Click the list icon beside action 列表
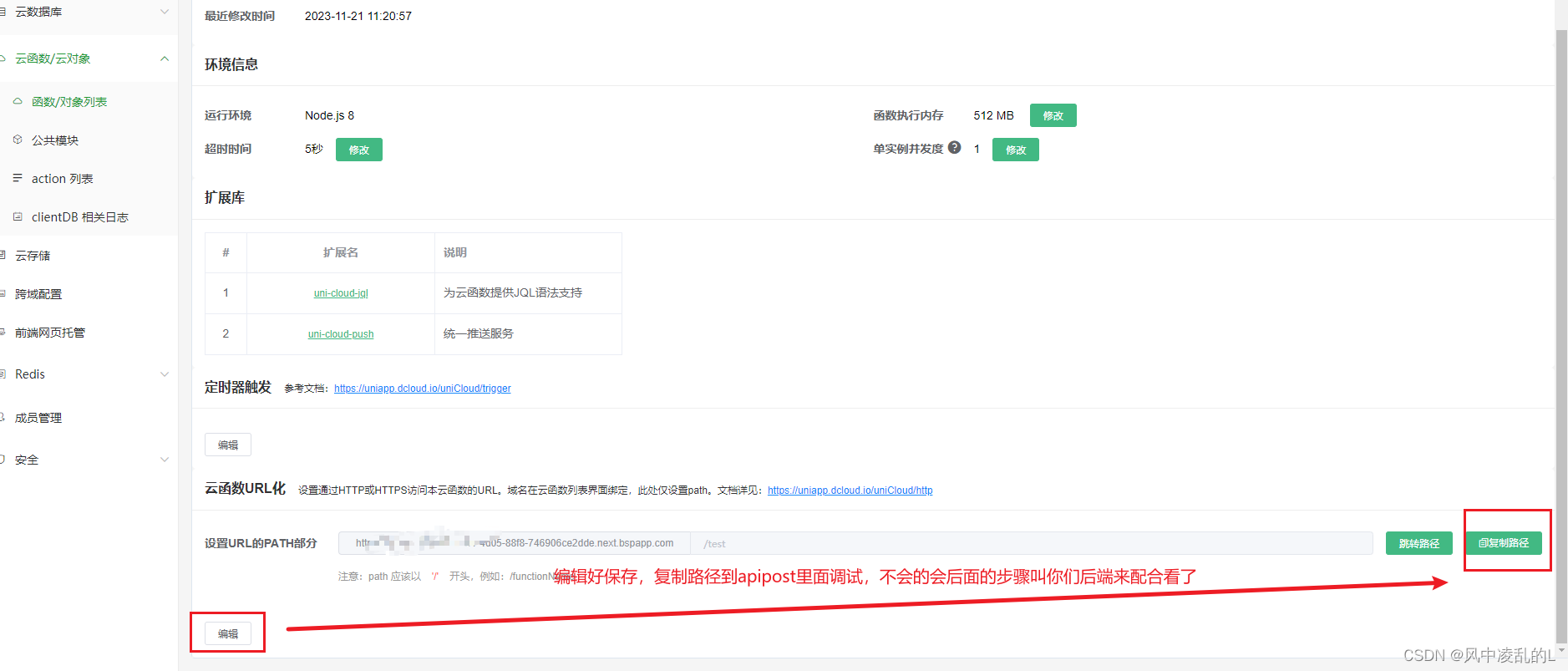 click(18, 178)
